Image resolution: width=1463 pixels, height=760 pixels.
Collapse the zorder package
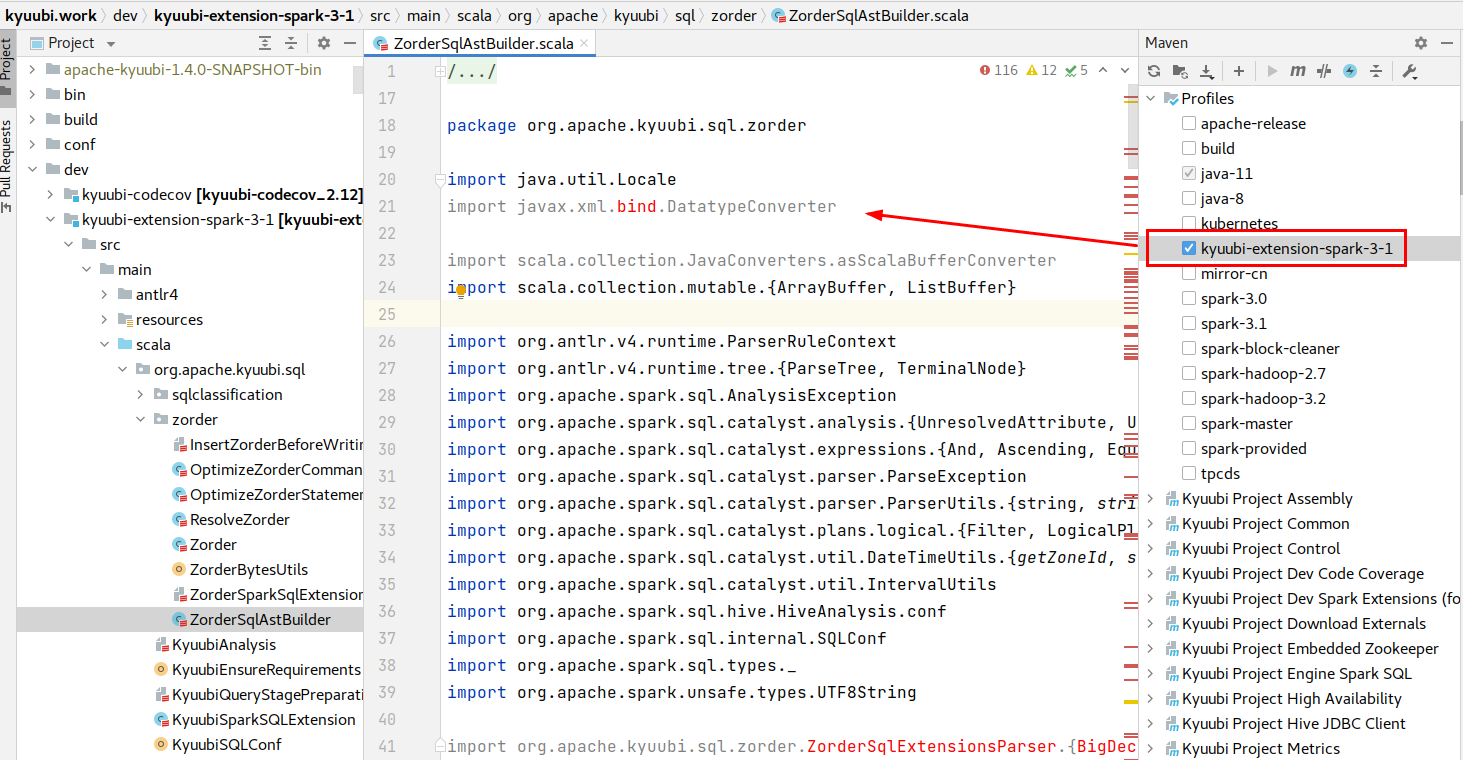(x=142, y=419)
